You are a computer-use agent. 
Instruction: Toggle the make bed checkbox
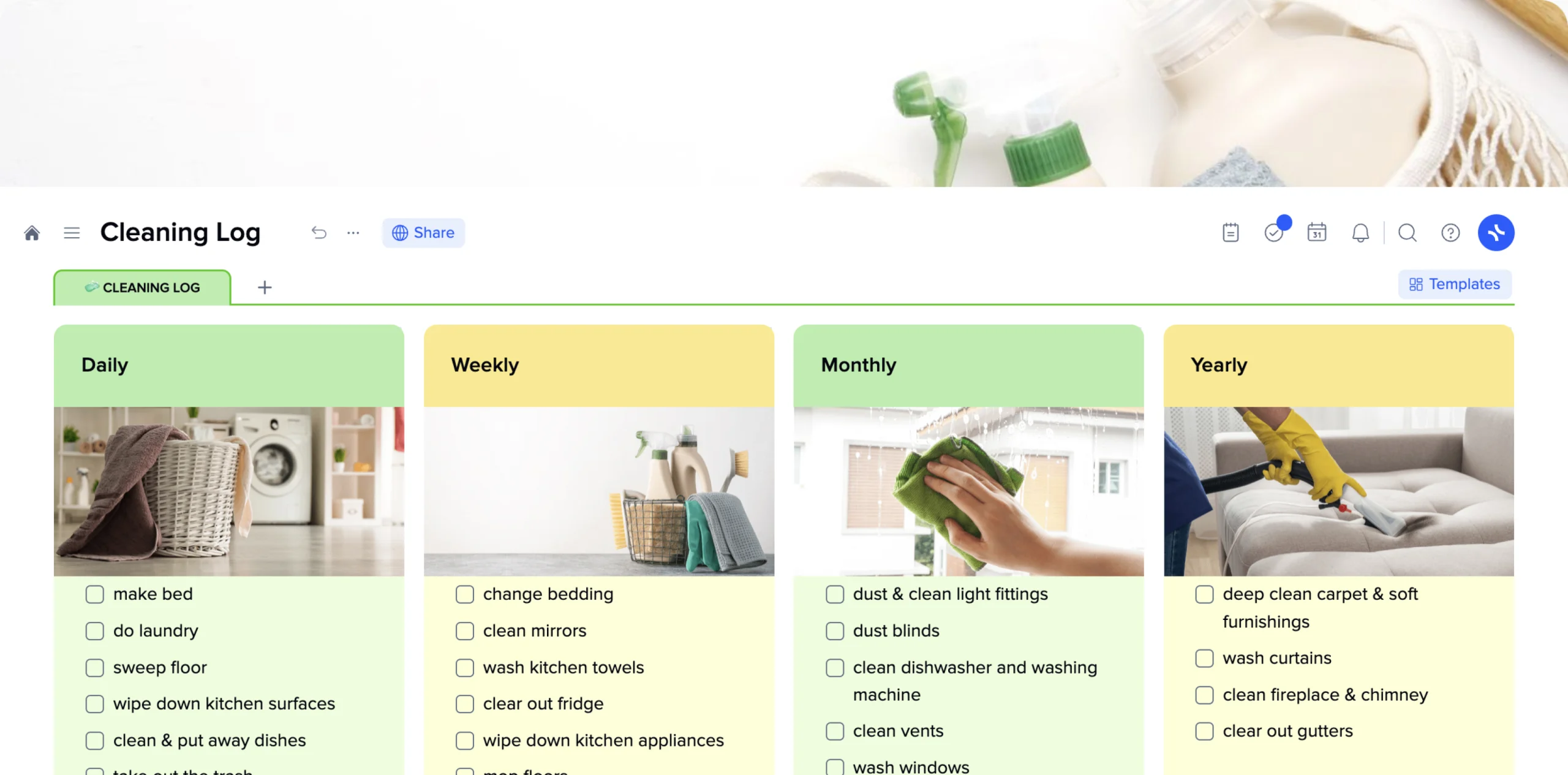pos(94,593)
